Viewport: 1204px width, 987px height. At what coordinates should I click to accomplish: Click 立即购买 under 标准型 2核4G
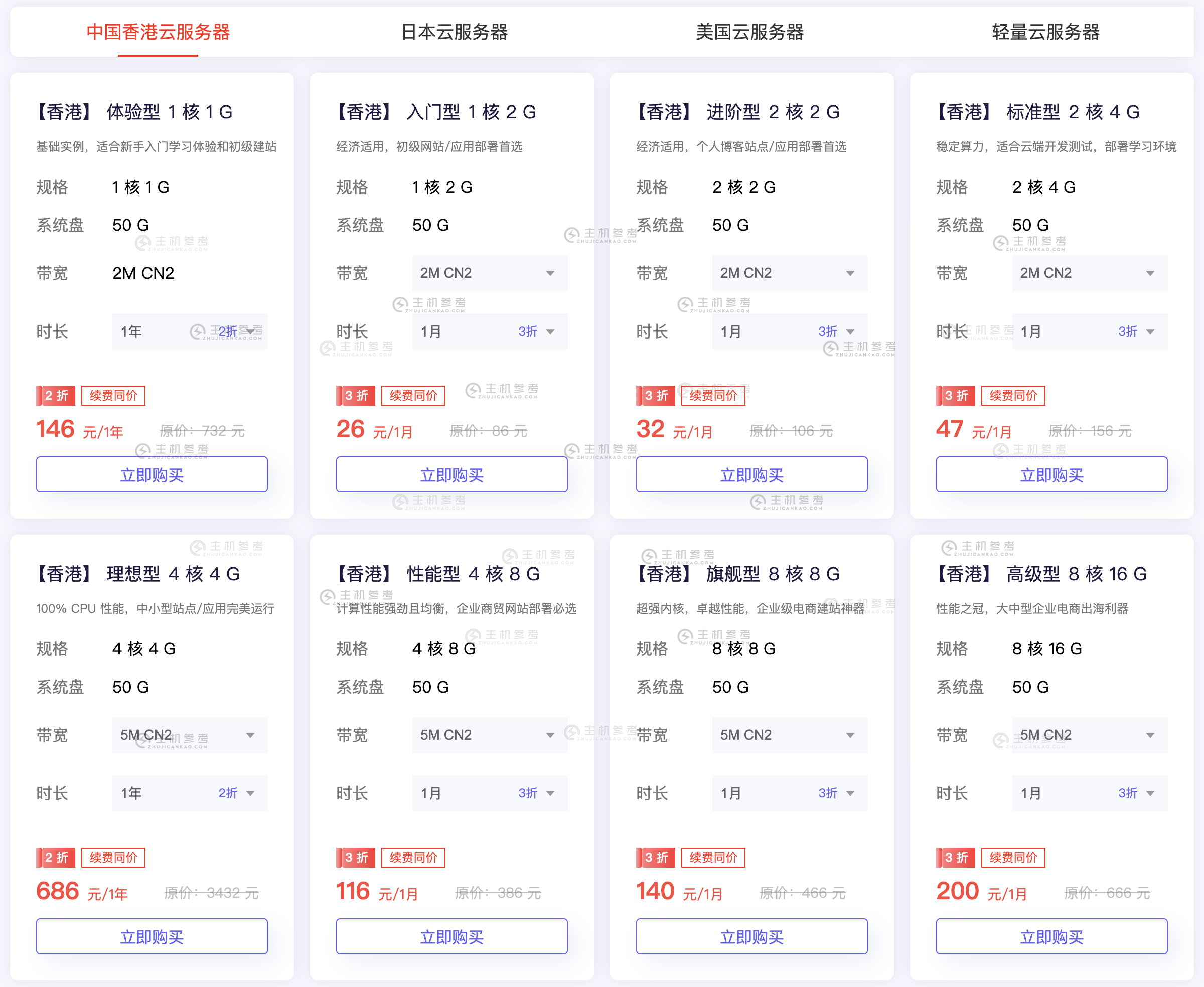tap(1051, 475)
